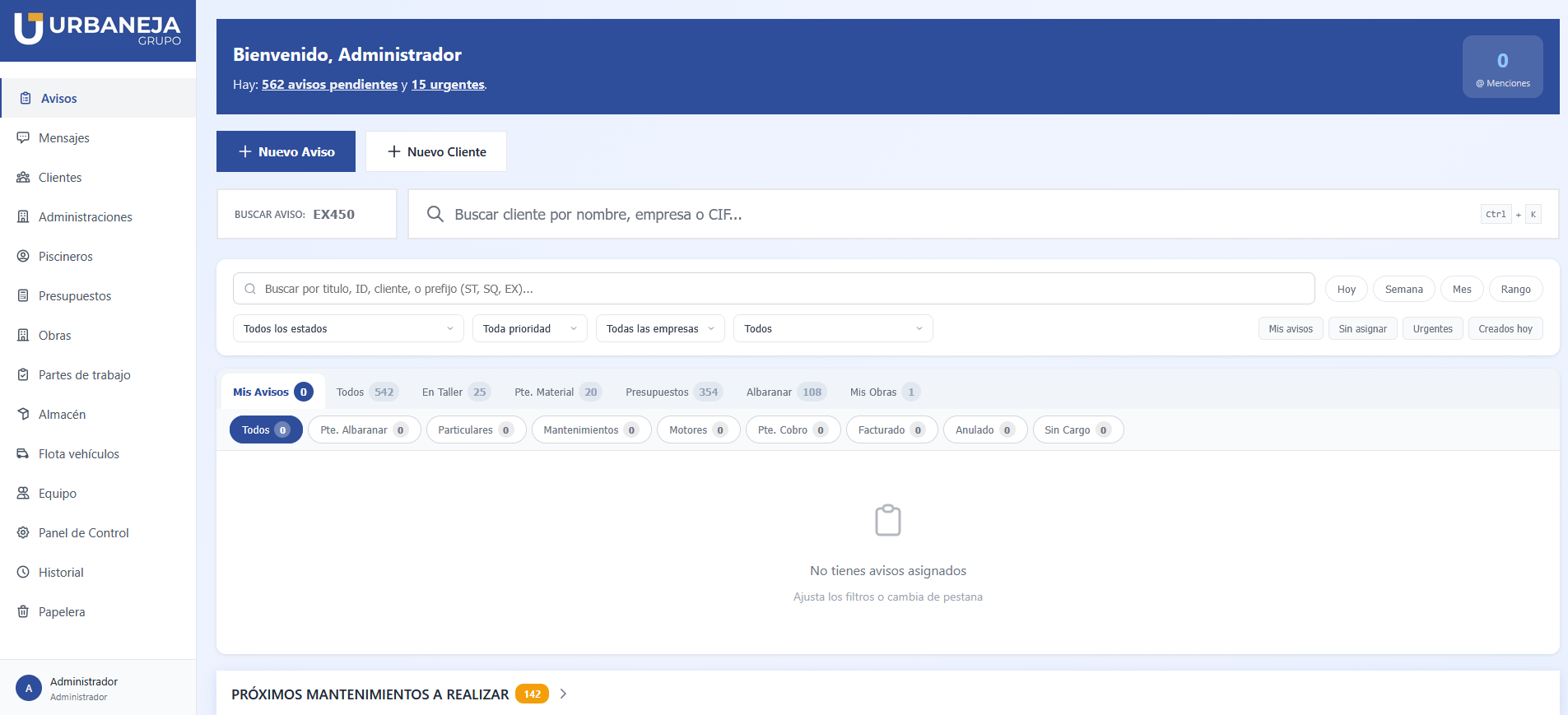Select the Facturado filter chip
This screenshot has height=715, width=1568.
pos(892,429)
